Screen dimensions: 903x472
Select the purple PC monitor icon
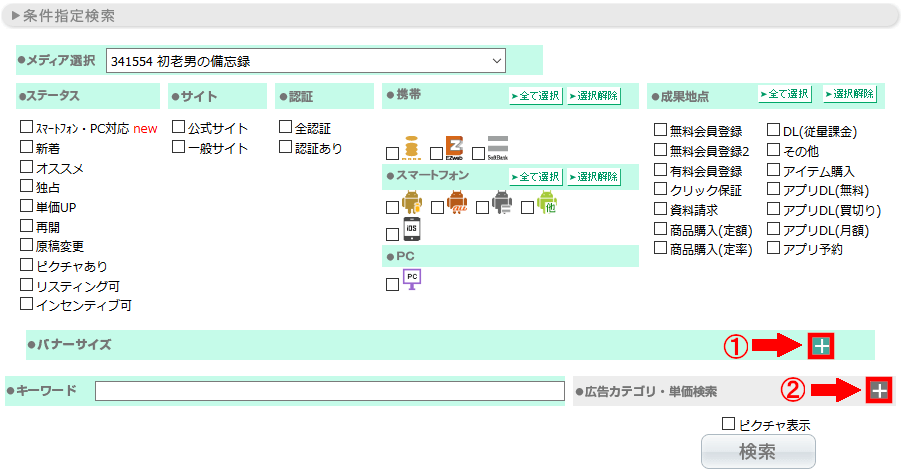[412, 279]
